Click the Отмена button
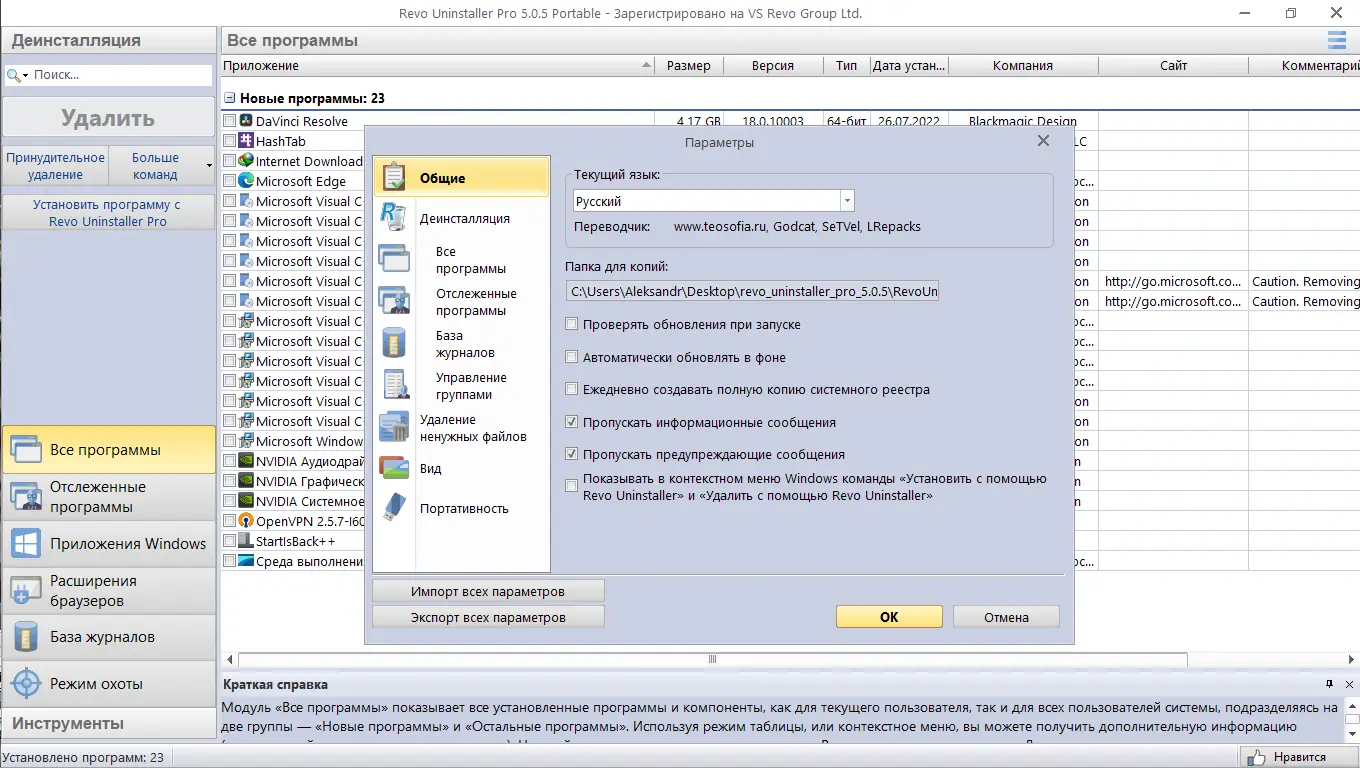 tap(1006, 617)
